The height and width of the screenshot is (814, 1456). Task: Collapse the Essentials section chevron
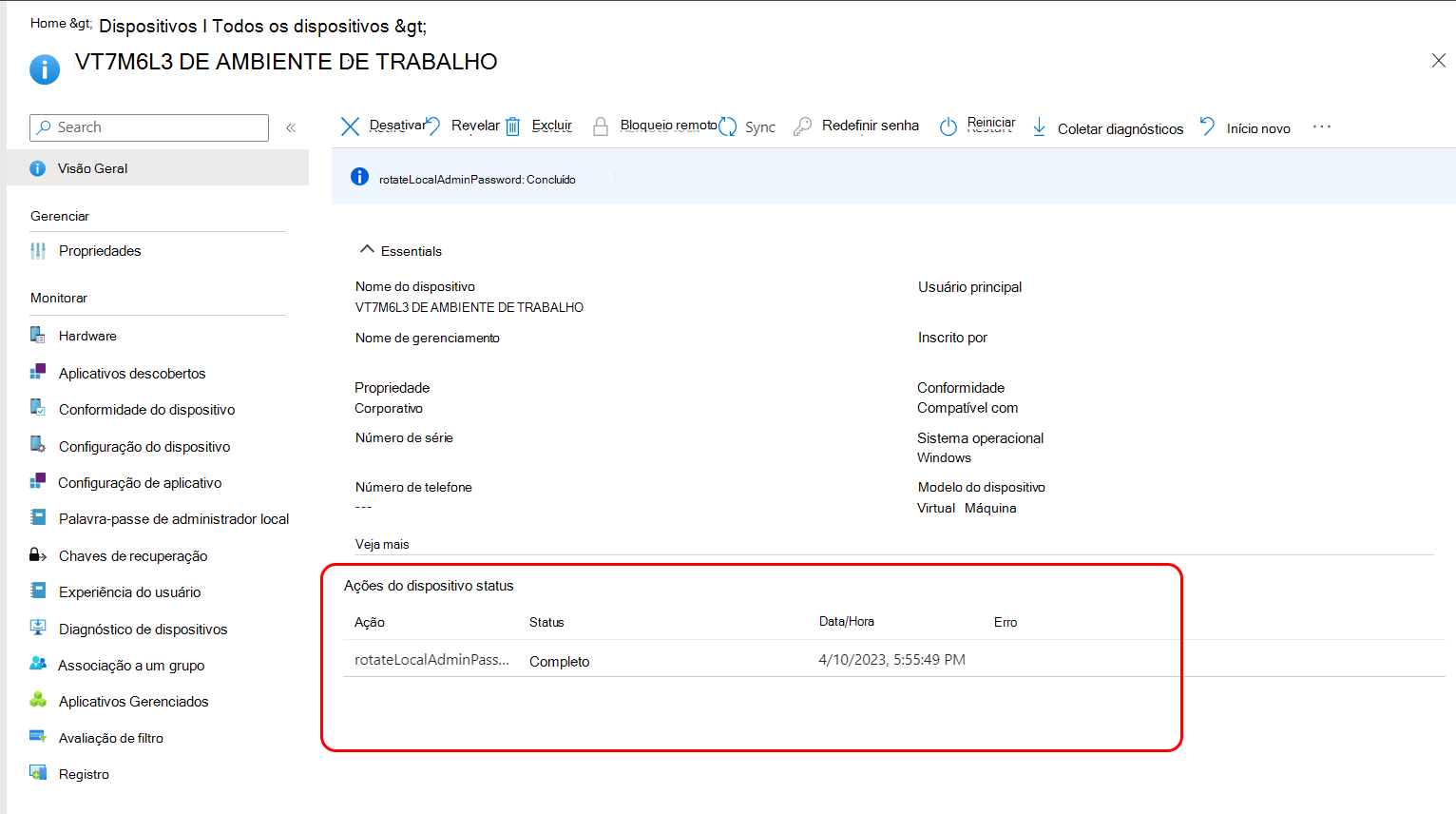[x=367, y=250]
